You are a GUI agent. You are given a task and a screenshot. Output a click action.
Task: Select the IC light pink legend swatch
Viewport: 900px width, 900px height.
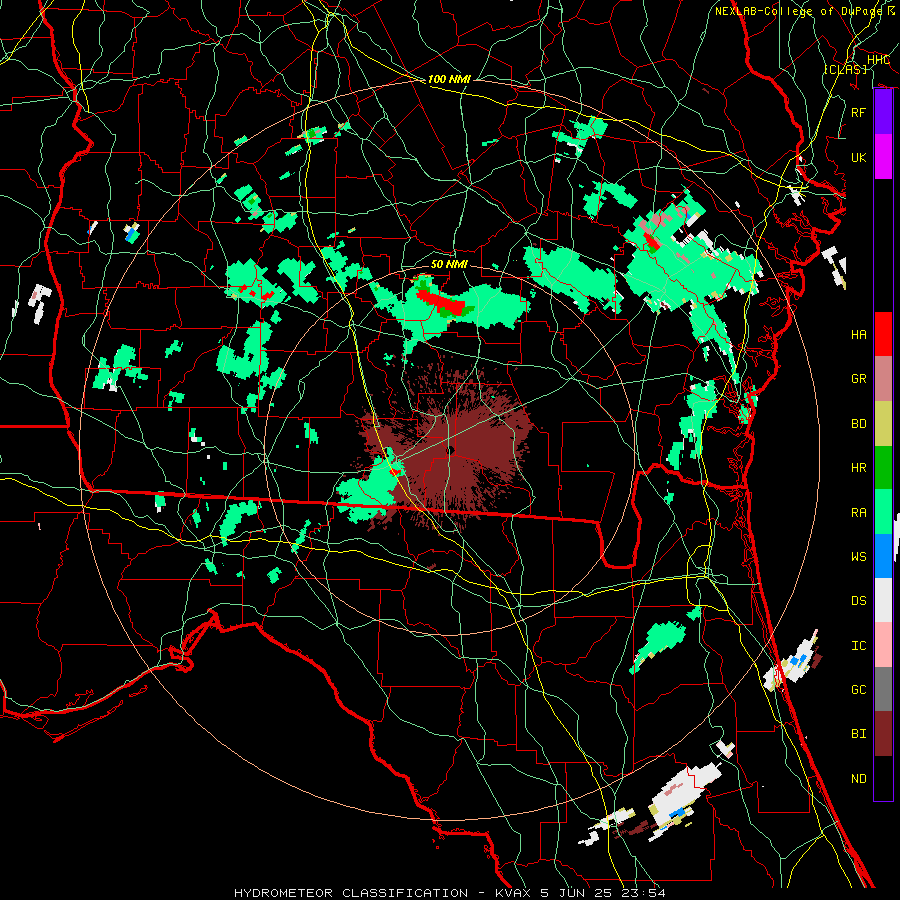[883, 645]
